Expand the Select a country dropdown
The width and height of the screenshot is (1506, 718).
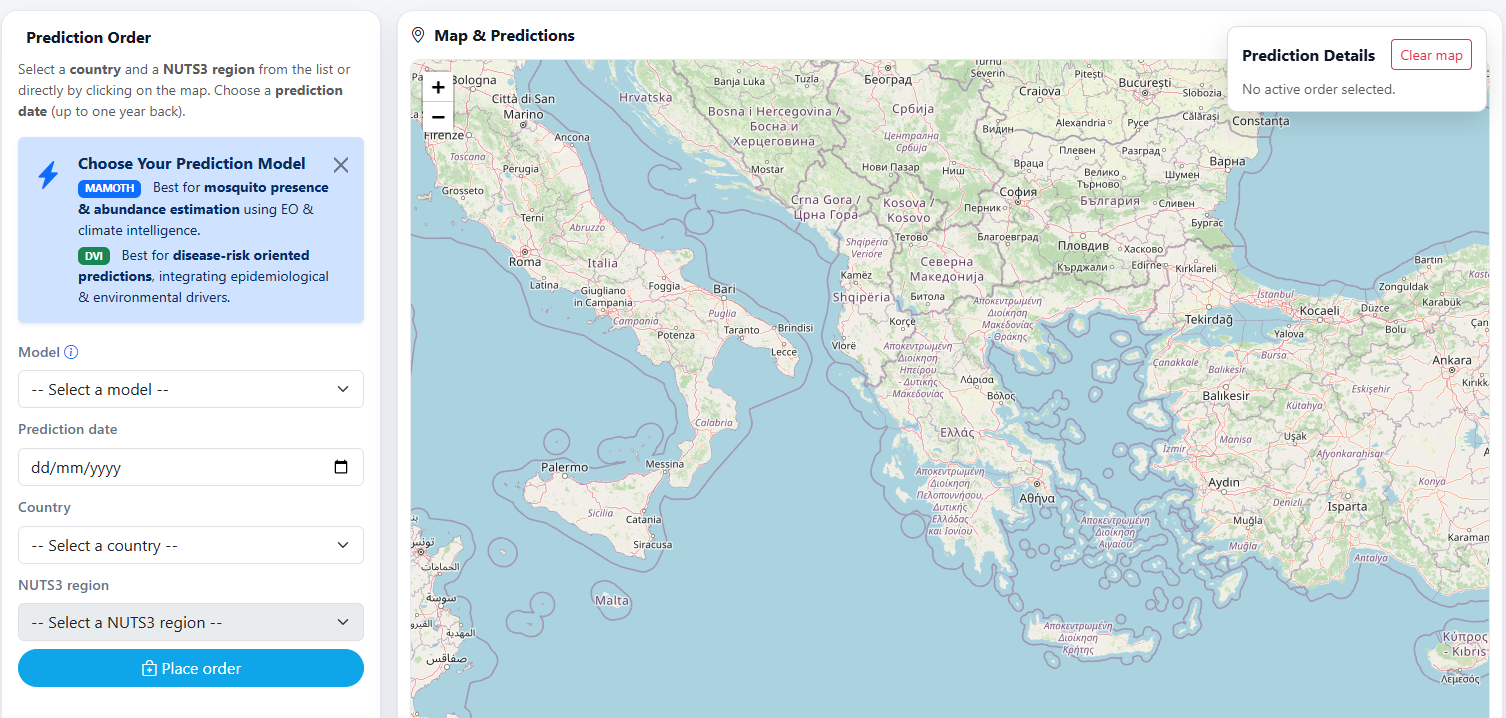click(x=190, y=545)
